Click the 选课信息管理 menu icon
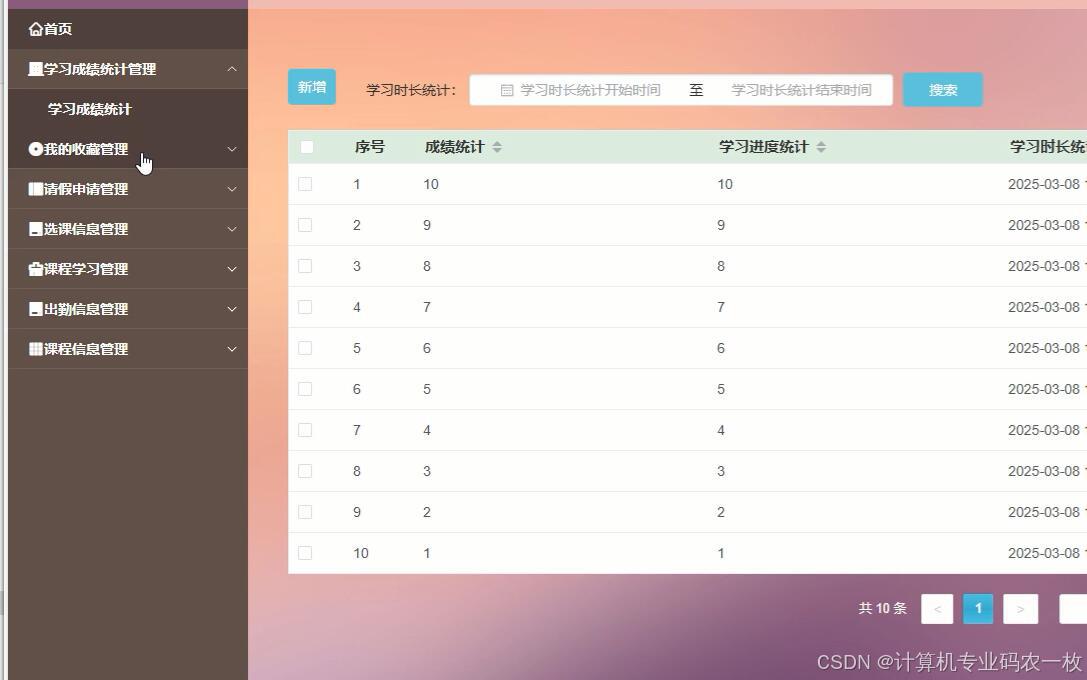1087x680 pixels. (x=35, y=229)
